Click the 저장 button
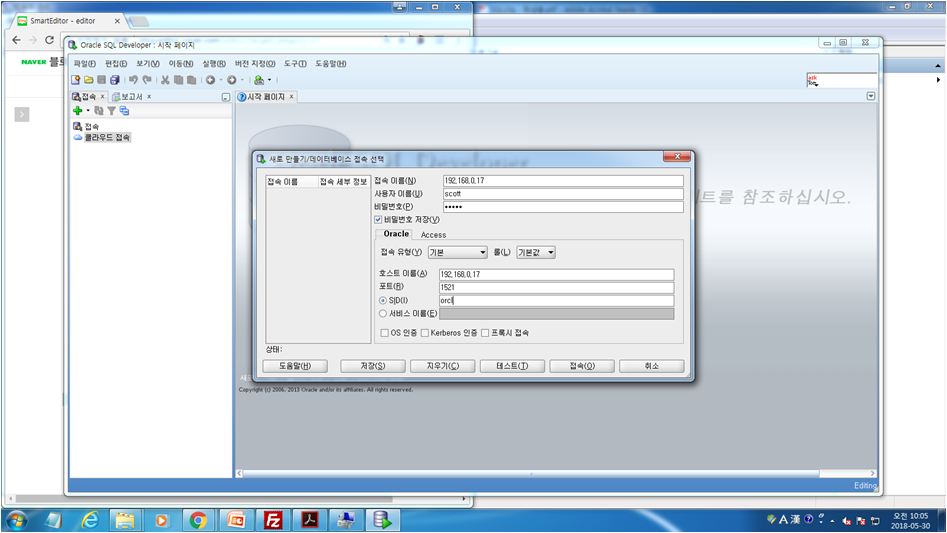Viewport: 947px width, 533px height. click(373, 366)
